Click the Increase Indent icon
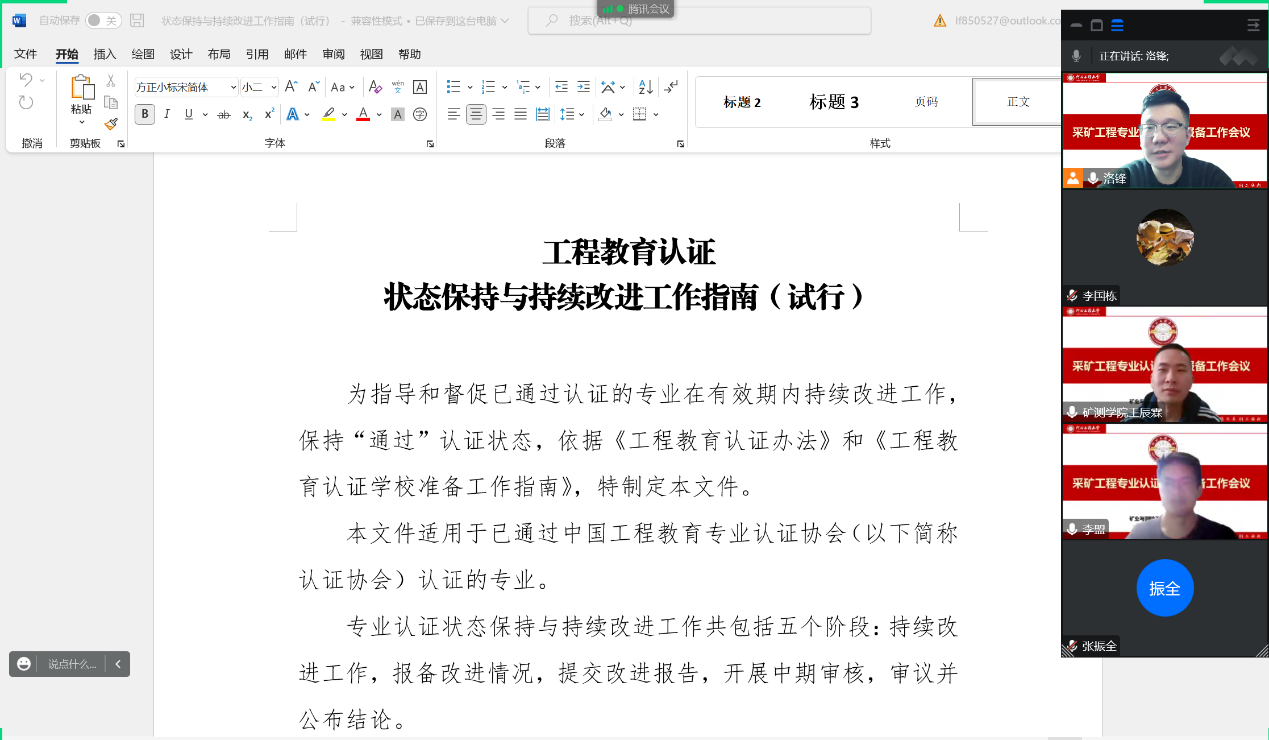The width and height of the screenshot is (1269, 740). (584, 87)
